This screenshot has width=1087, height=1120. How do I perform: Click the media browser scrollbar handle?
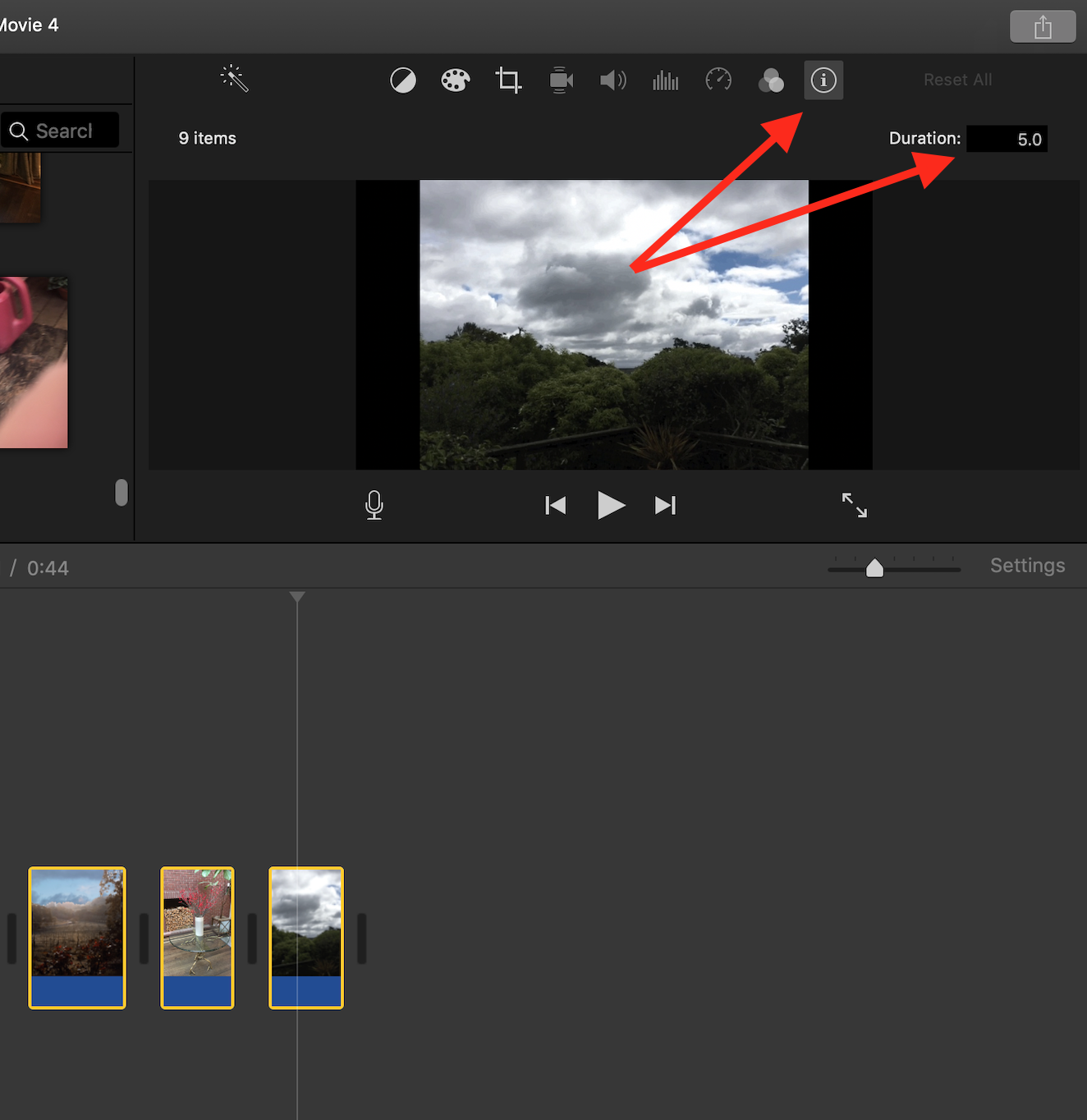coord(122,493)
